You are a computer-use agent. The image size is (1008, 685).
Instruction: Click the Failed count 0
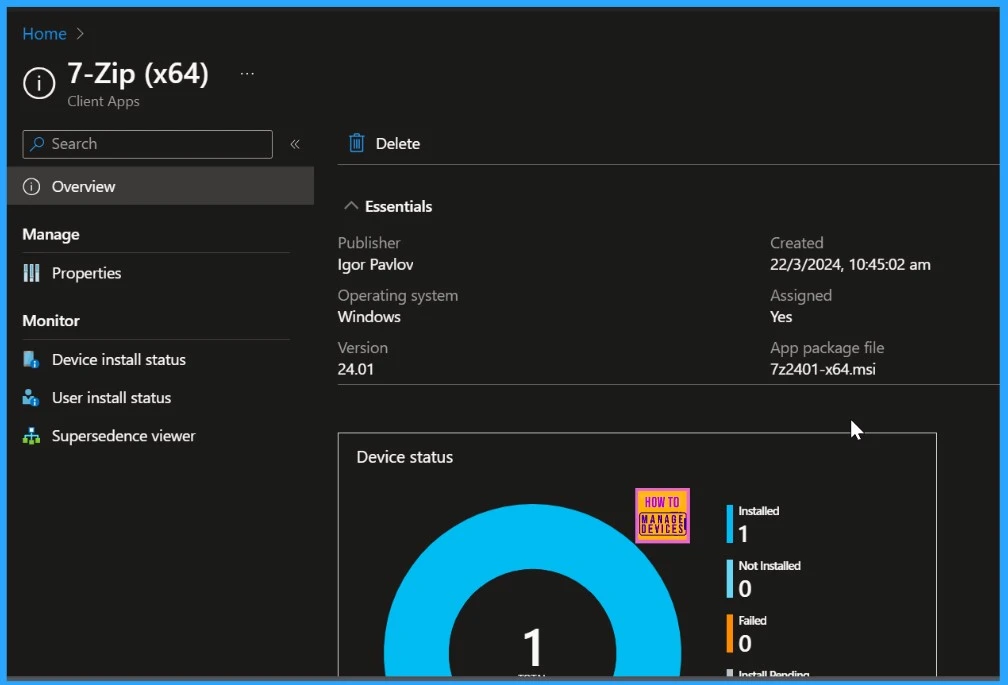pyautogui.click(x=745, y=643)
